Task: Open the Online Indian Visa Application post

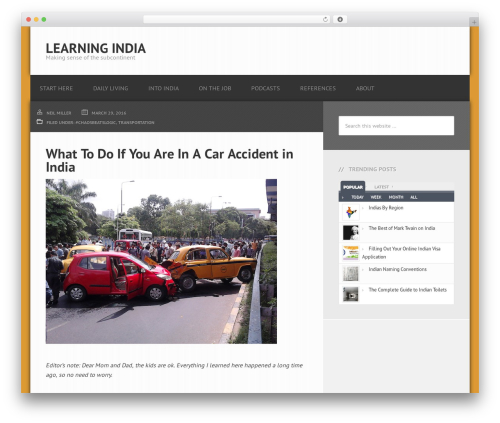Action: 401,253
